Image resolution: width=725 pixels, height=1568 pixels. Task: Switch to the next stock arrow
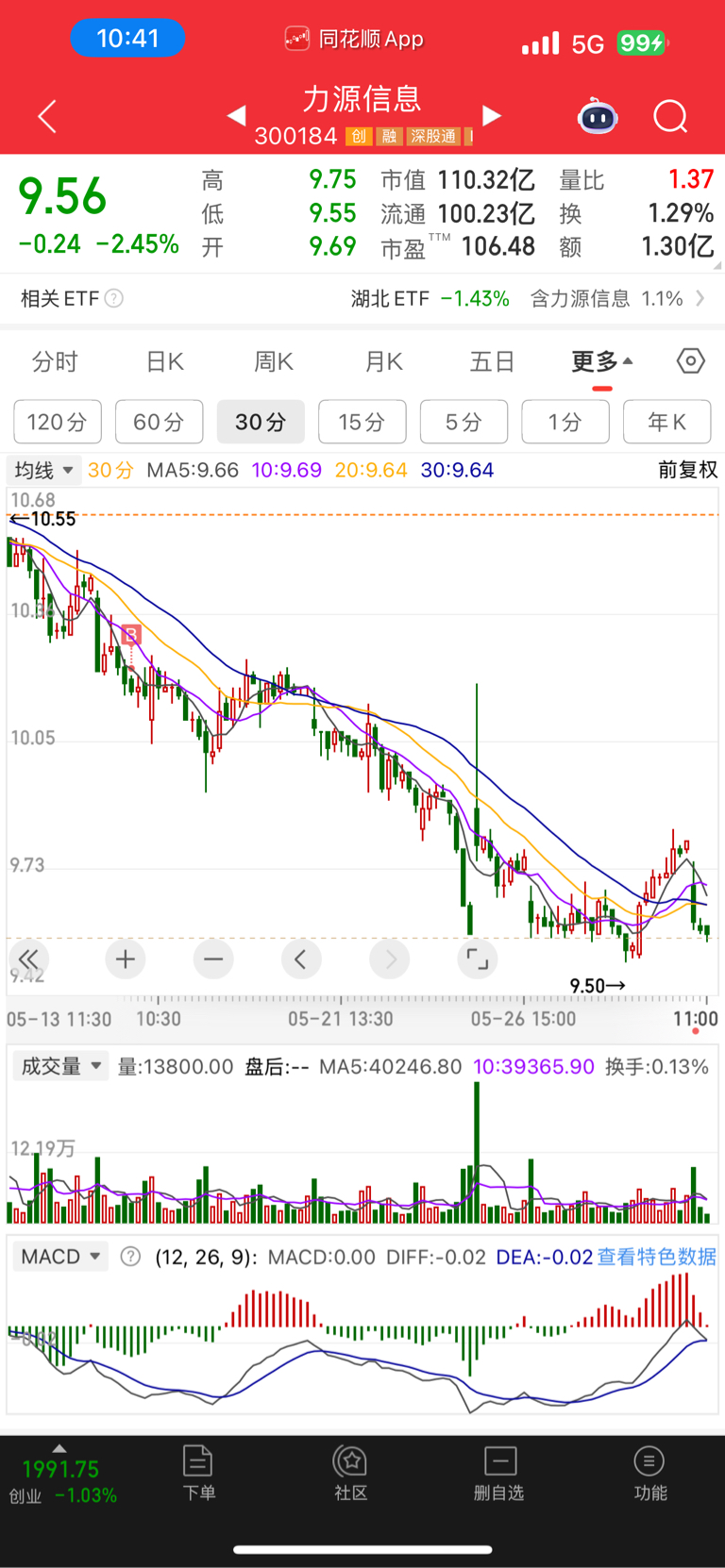[x=492, y=115]
